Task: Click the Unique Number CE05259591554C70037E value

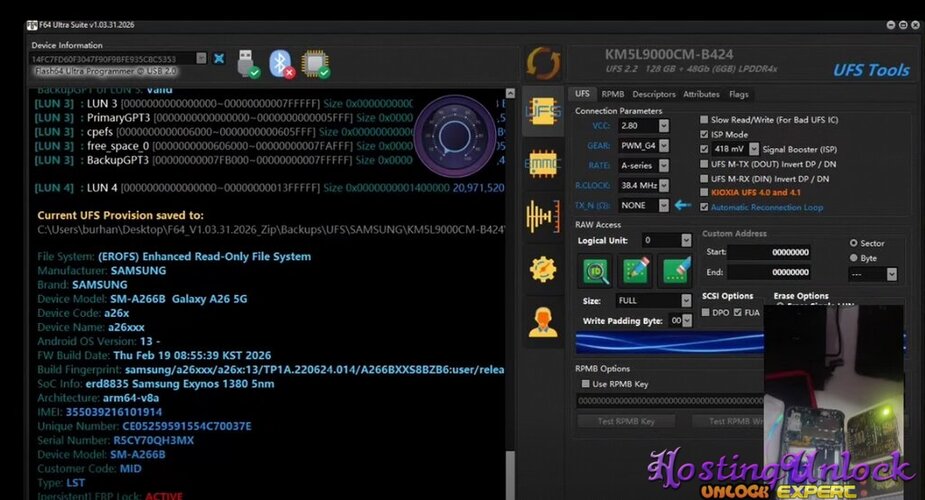Action: coord(186,426)
